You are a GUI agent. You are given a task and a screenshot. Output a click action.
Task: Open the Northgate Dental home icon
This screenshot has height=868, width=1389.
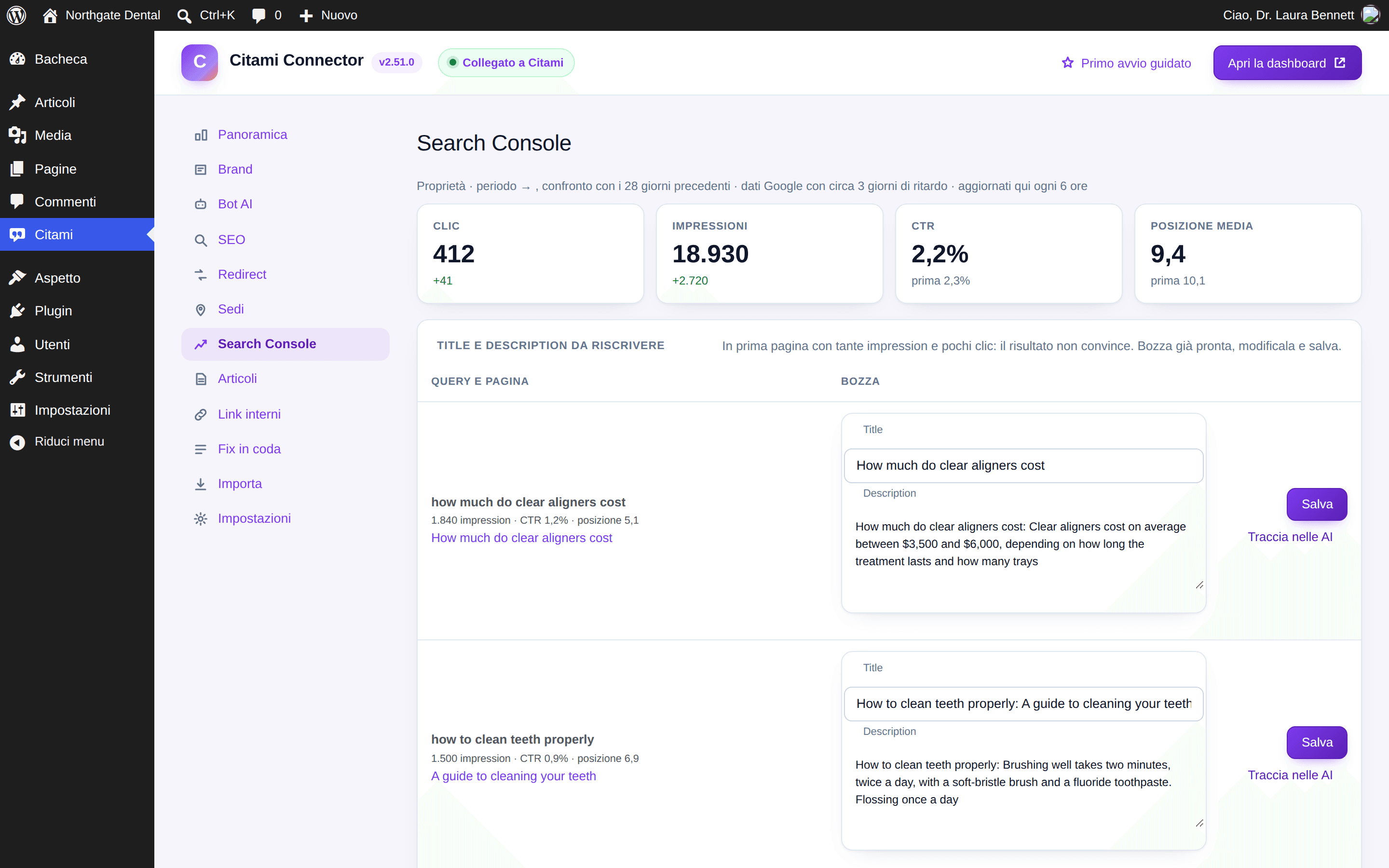[x=50, y=15]
